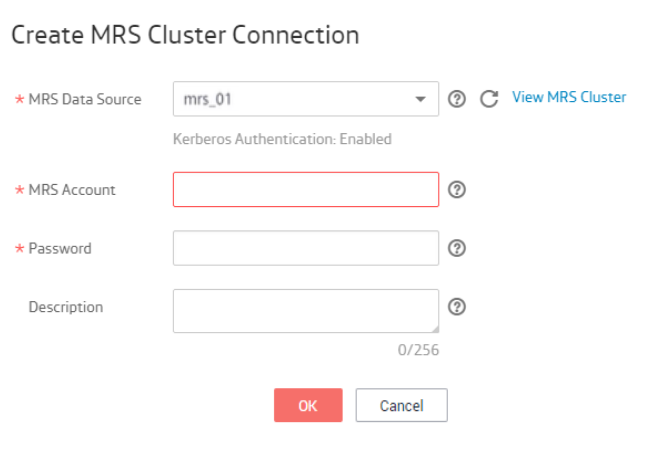
Task: Select the MRS Data Source label
Action: tap(85, 99)
